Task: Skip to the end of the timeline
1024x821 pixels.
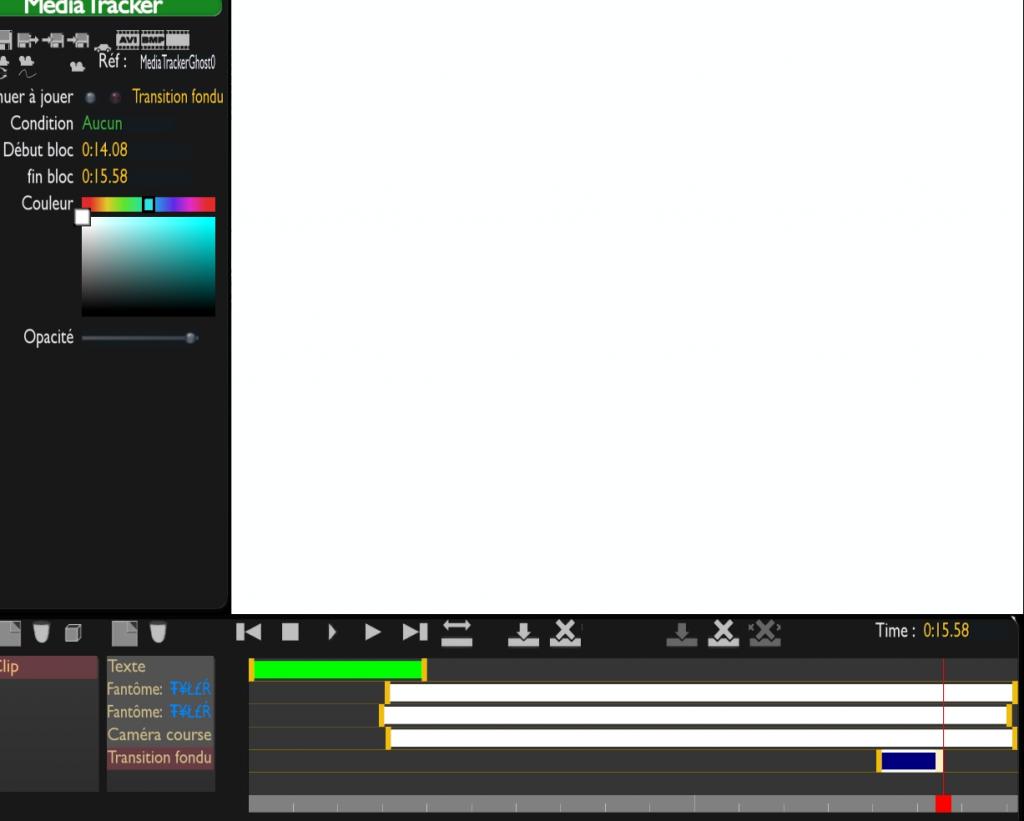Action: click(x=415, y=632)
